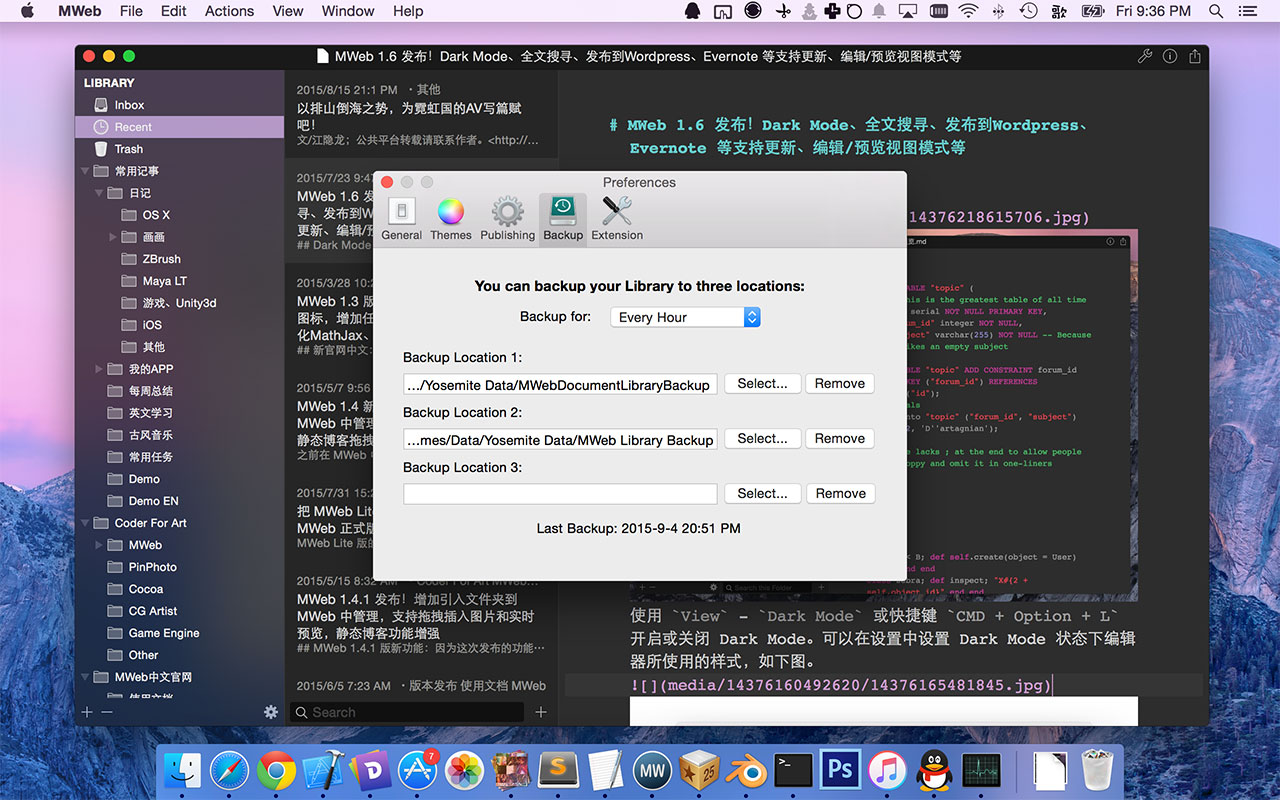Click the wrench icon in the document toolbar
This screenshot has width=1280, height=800.
1145,56
